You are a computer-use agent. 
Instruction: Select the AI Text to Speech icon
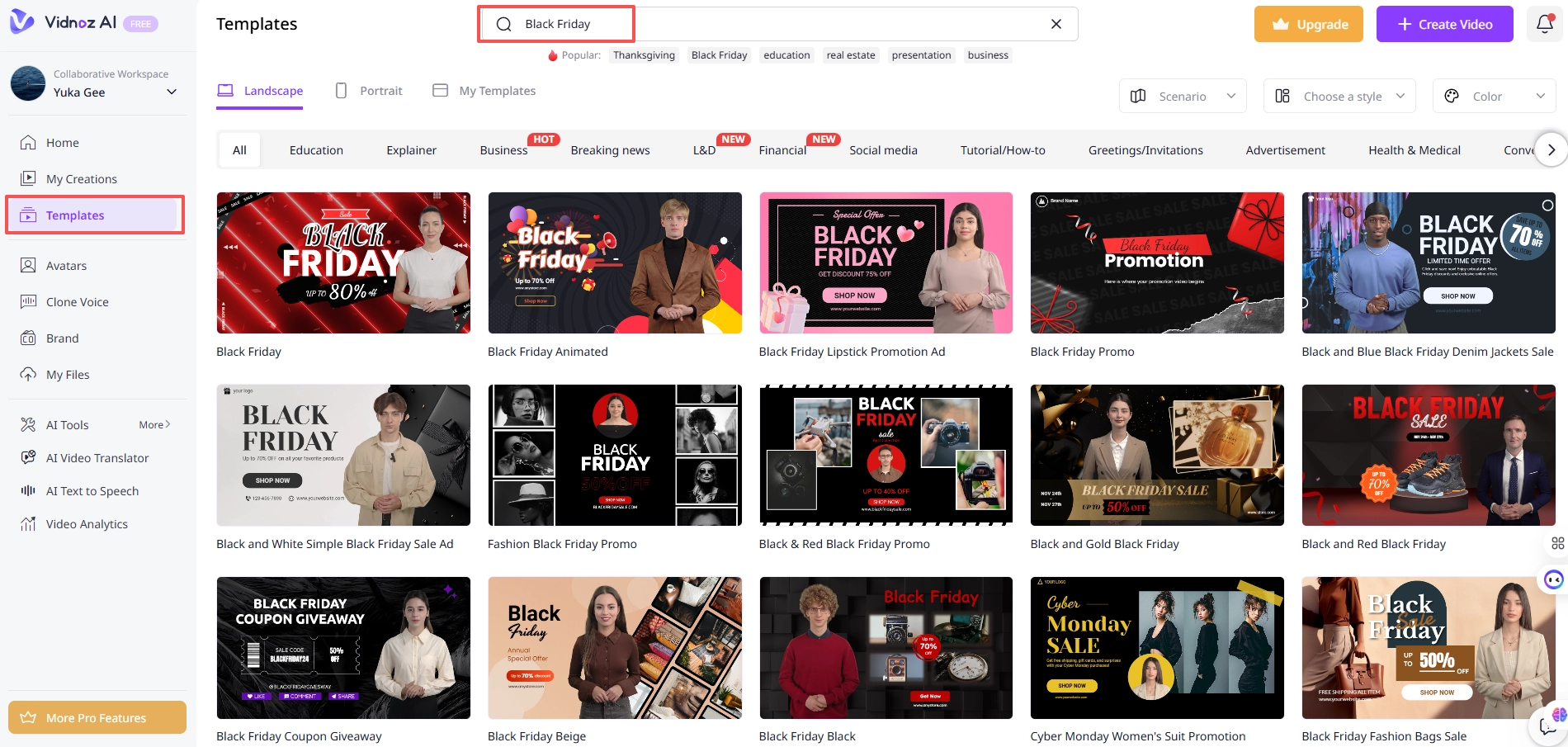tap(29, 490)
